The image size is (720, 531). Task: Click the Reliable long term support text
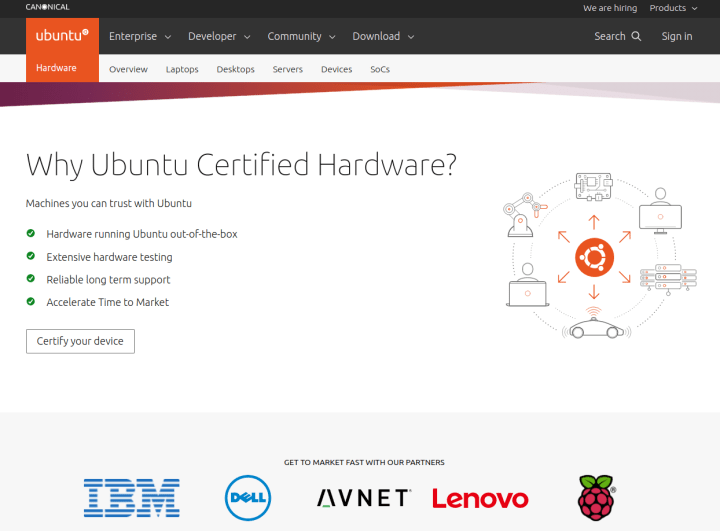tap(108, 279)
